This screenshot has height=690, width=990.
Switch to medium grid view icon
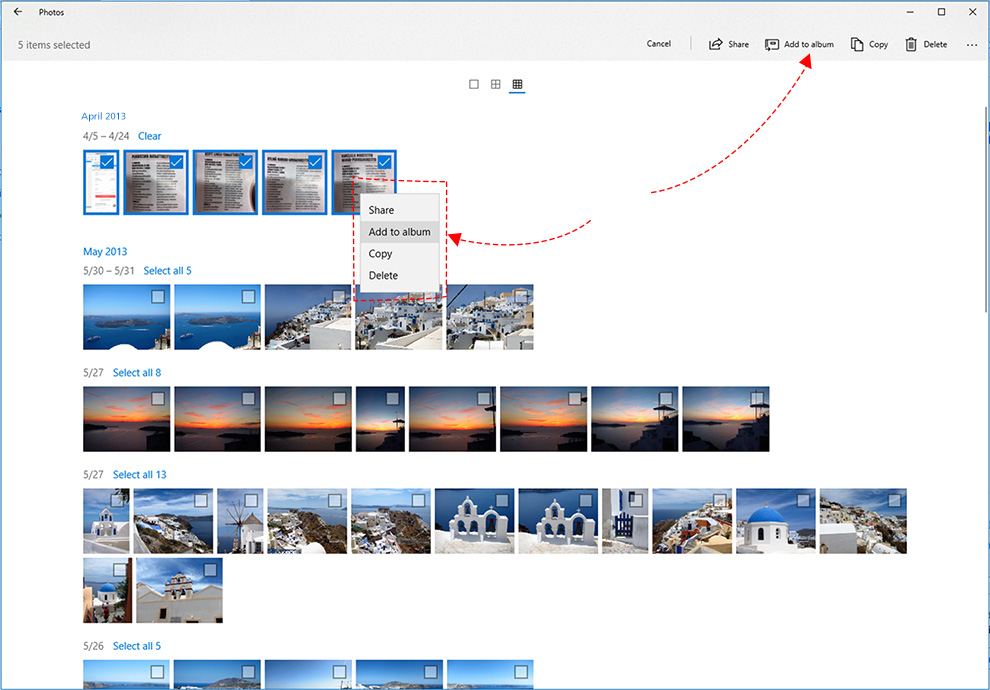496,84
